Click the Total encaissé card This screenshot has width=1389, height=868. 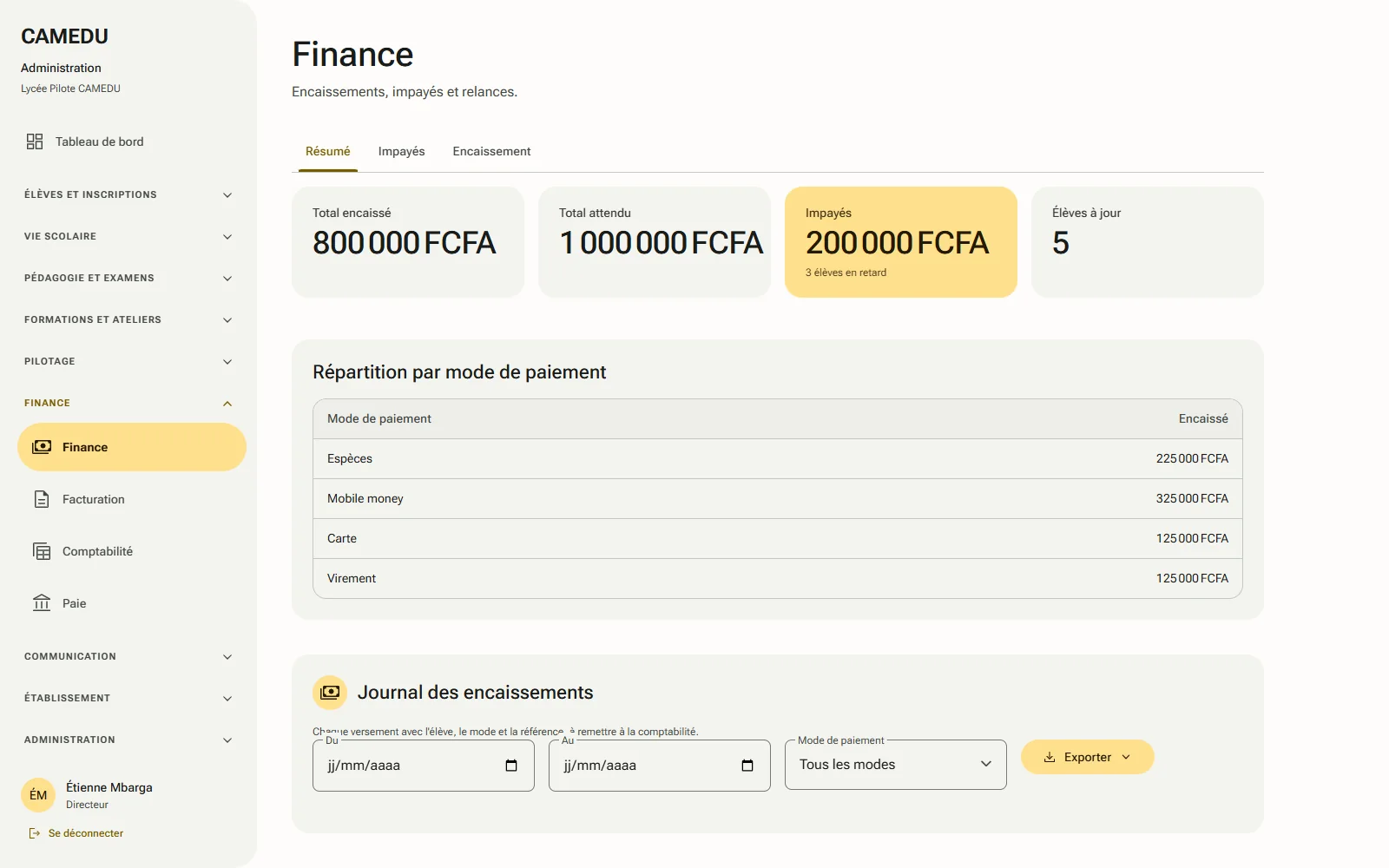click(408, 242)
